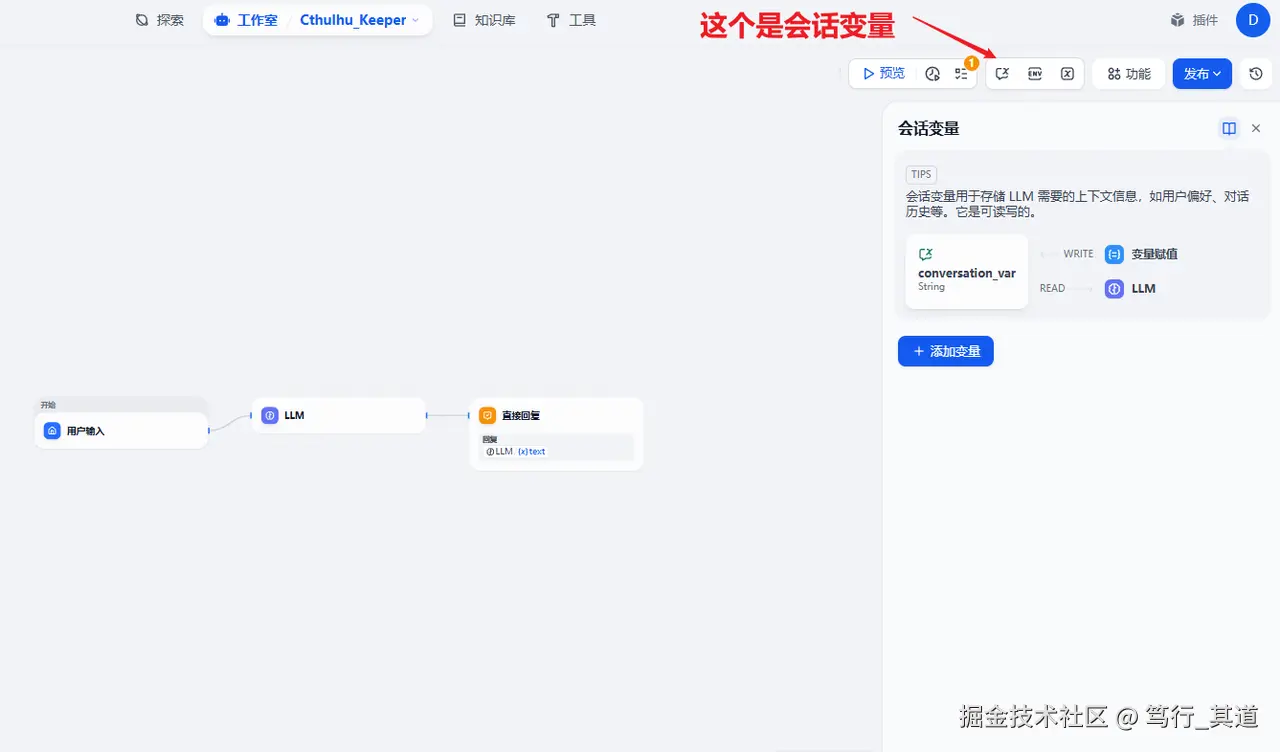Click the 插件 cube icon

(x=1178, y=20)
